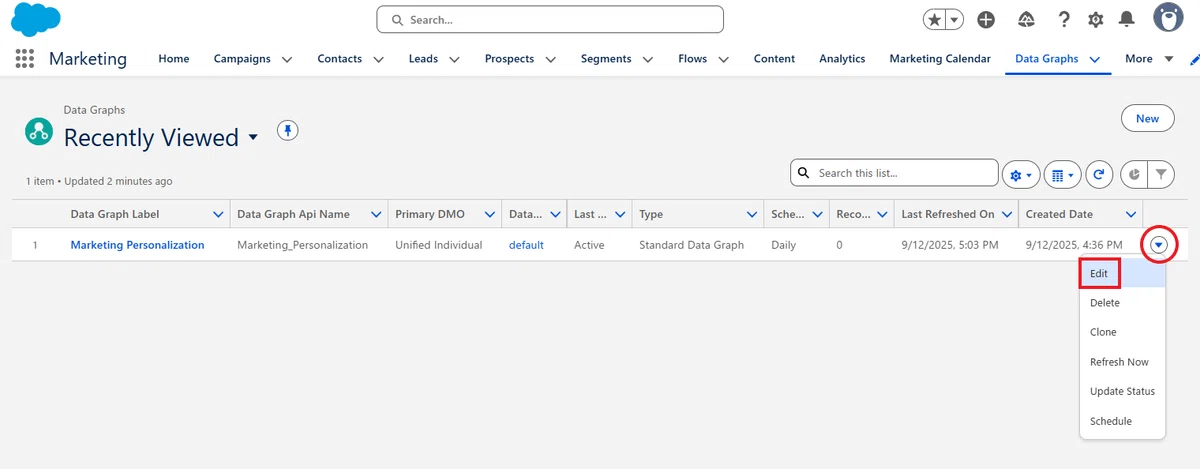Open the Prospects tab
1200x469 pixels.
[x=509, y=59]
